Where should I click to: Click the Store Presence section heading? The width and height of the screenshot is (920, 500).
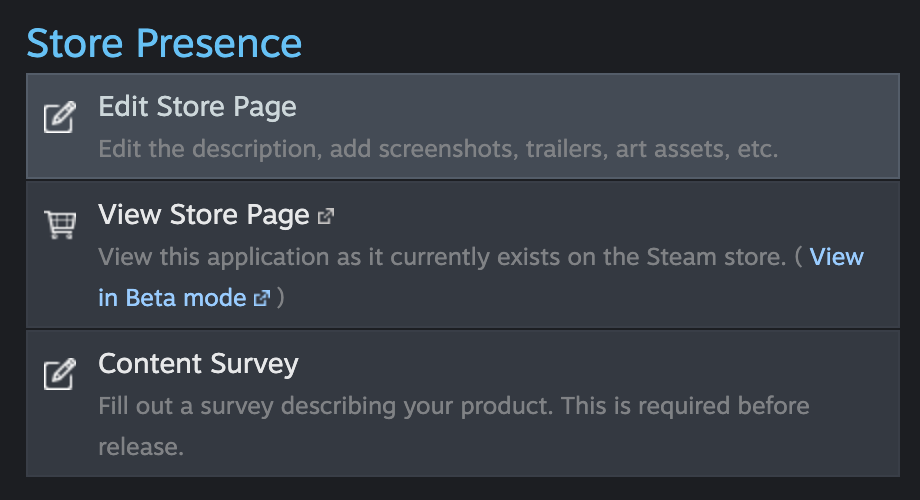click(164, 43)
